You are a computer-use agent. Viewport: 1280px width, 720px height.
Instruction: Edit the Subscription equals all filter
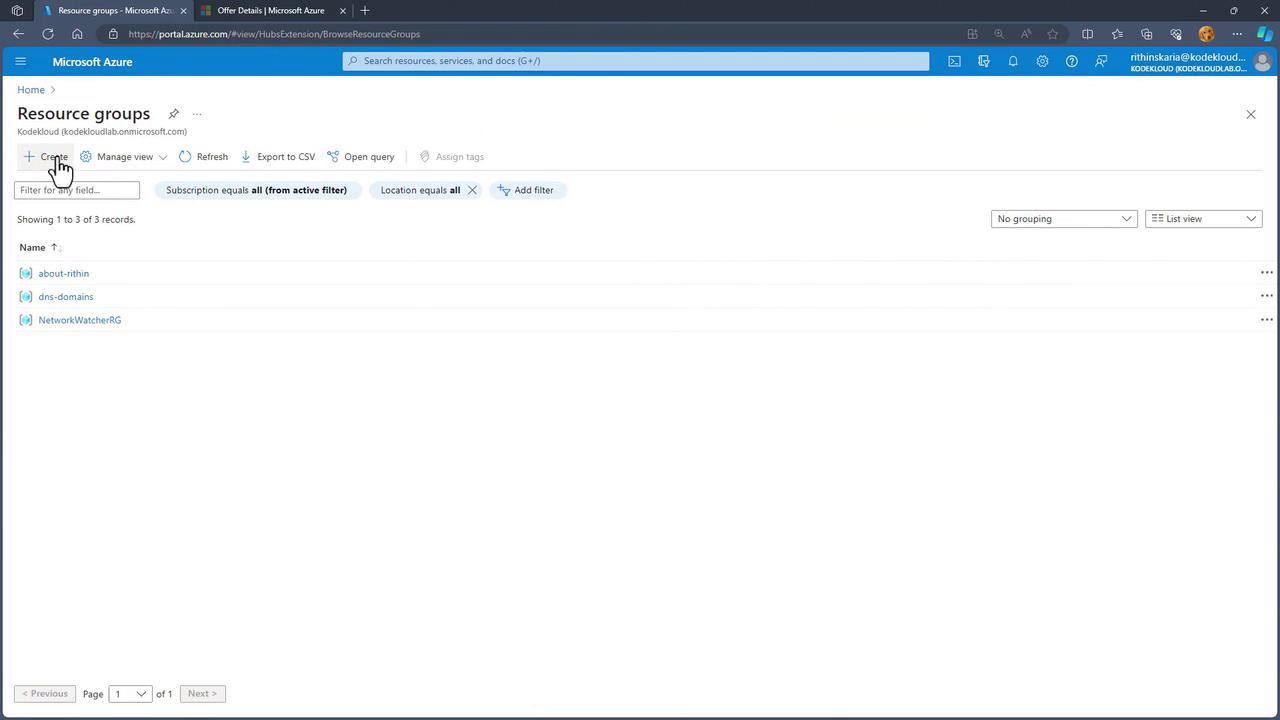257,190
